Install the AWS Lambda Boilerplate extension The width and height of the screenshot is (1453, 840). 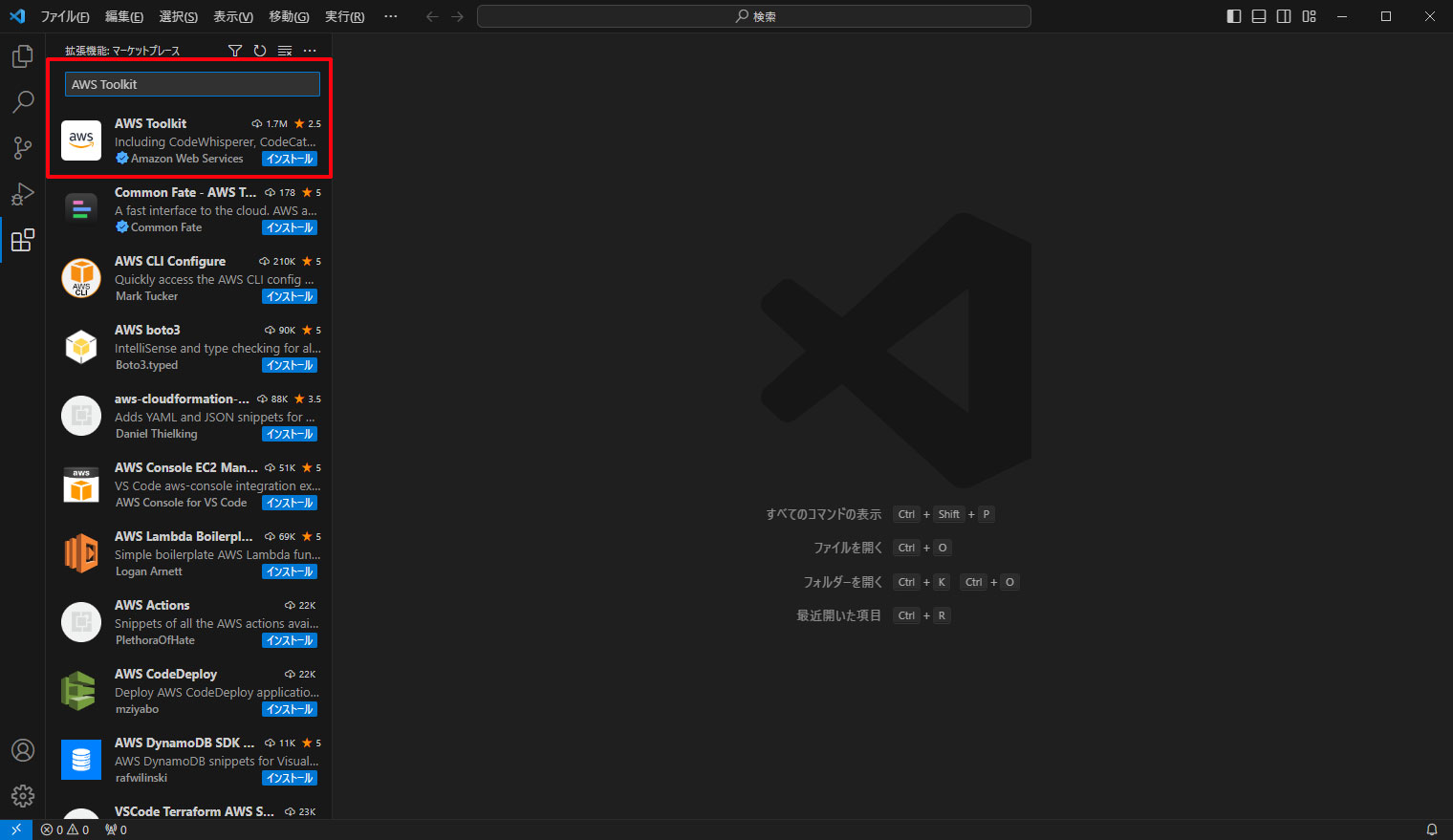point(290,571)
